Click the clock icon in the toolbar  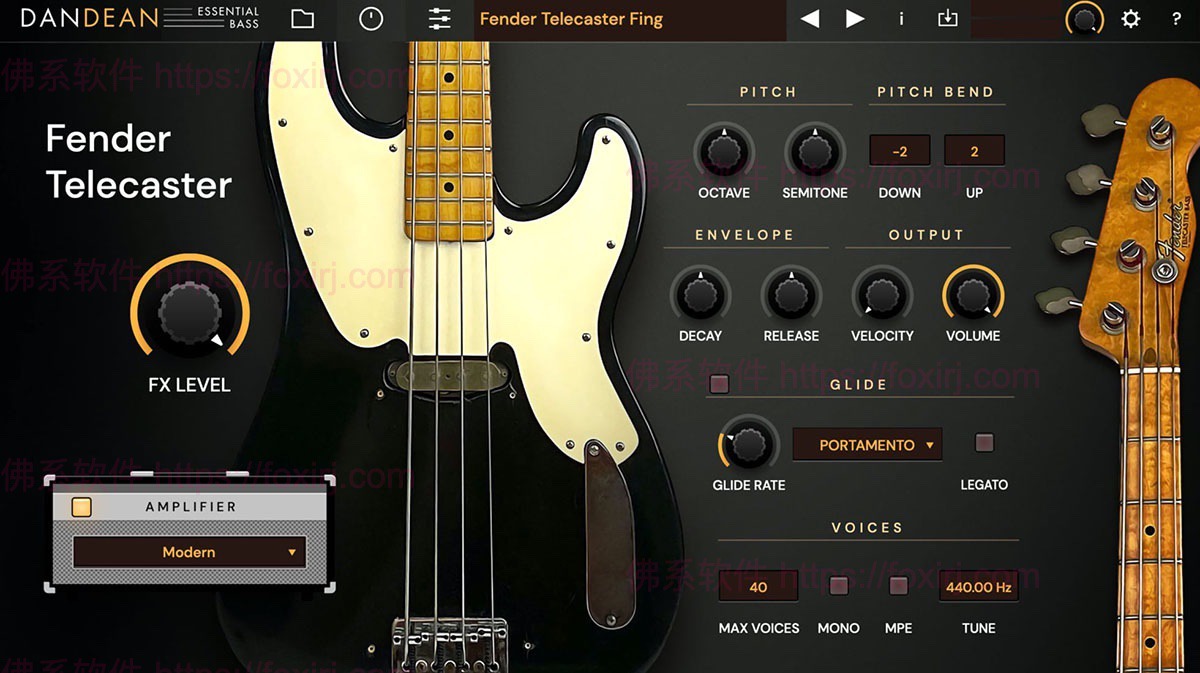pos(370,19)
